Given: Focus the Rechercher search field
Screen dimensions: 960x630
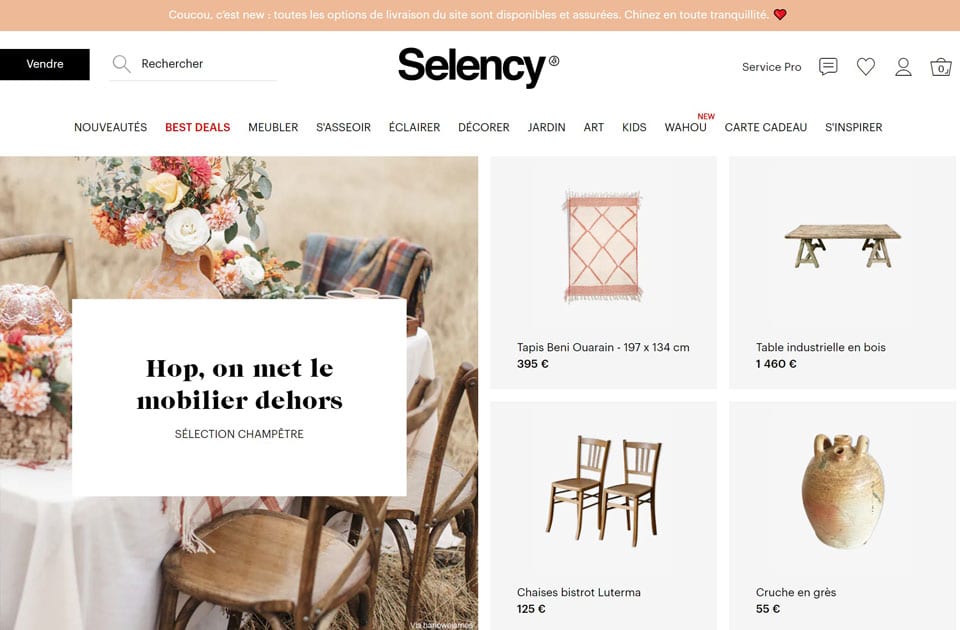Looking at the screenshot, I should click(193, 64).
